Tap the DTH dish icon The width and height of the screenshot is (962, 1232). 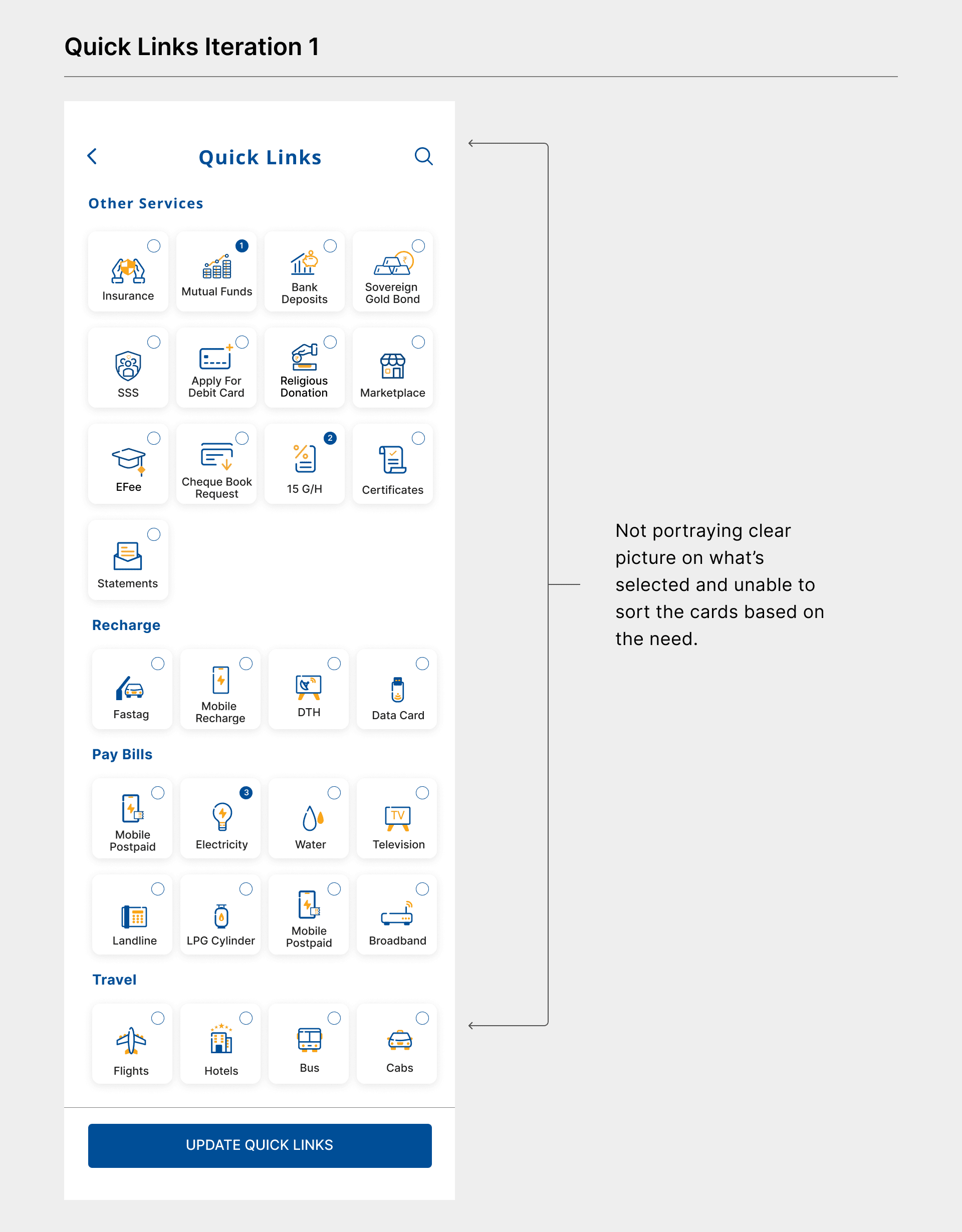pos(309,687)
